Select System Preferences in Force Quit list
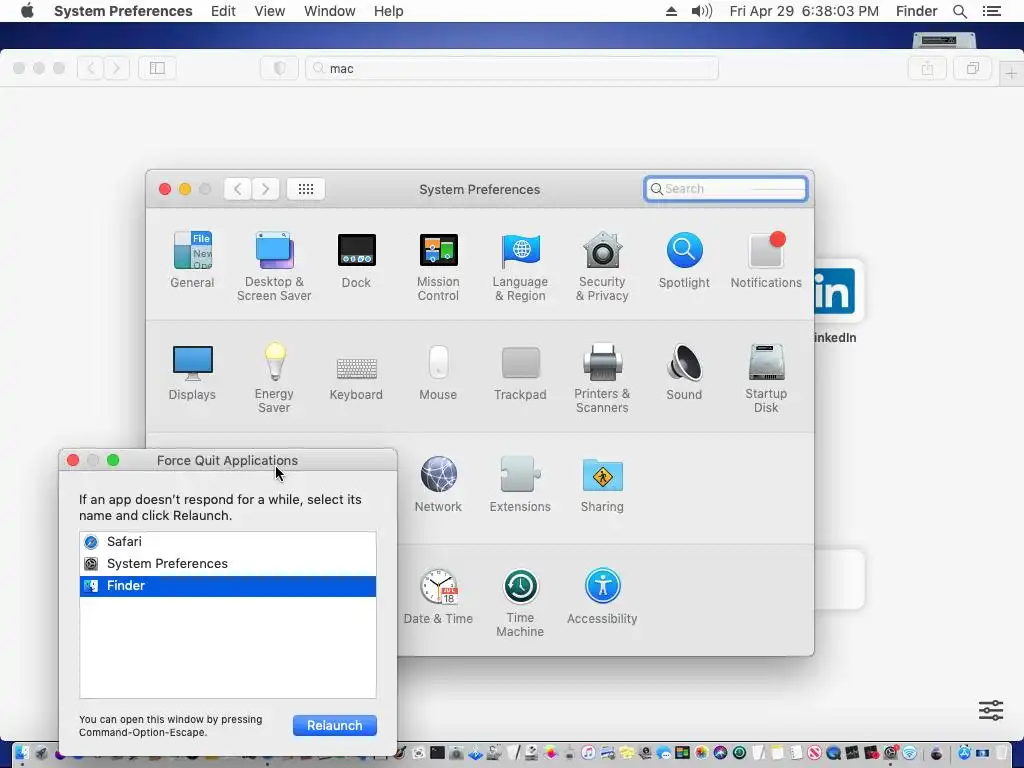The height and width of the screenshot is (768, 1024). coord(228,564)
